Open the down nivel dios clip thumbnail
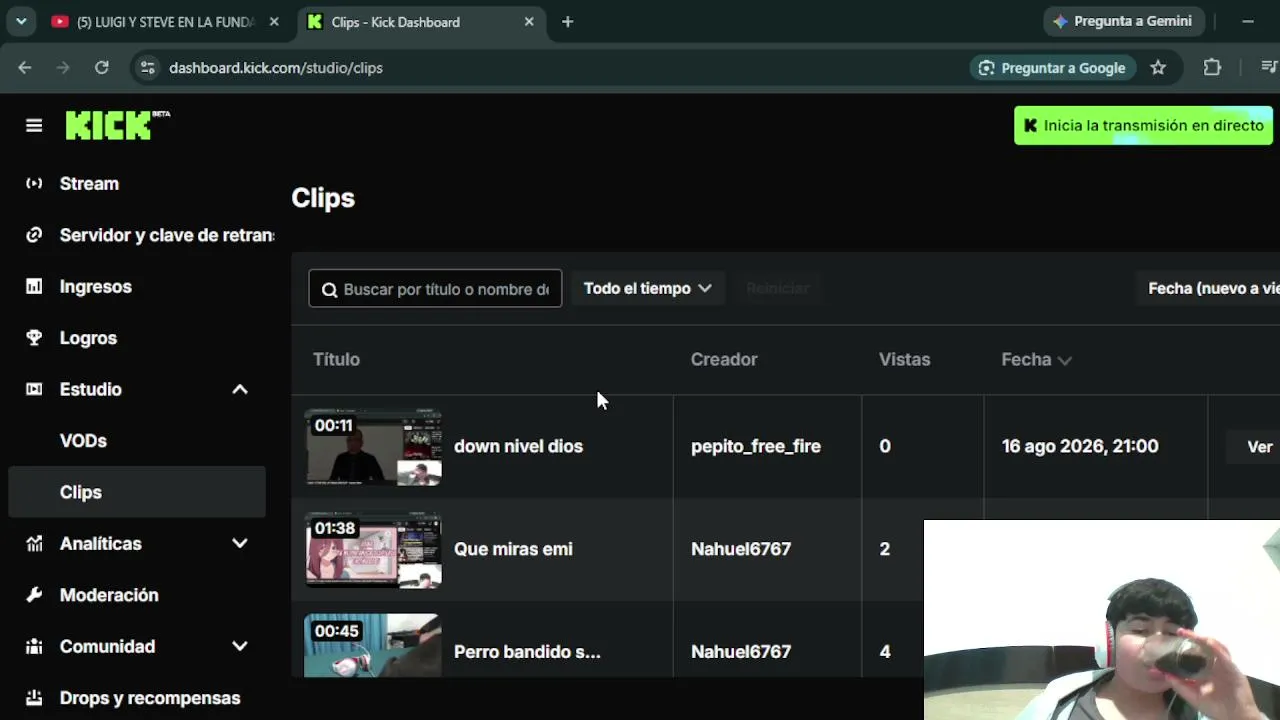 [x=373, y=447]
